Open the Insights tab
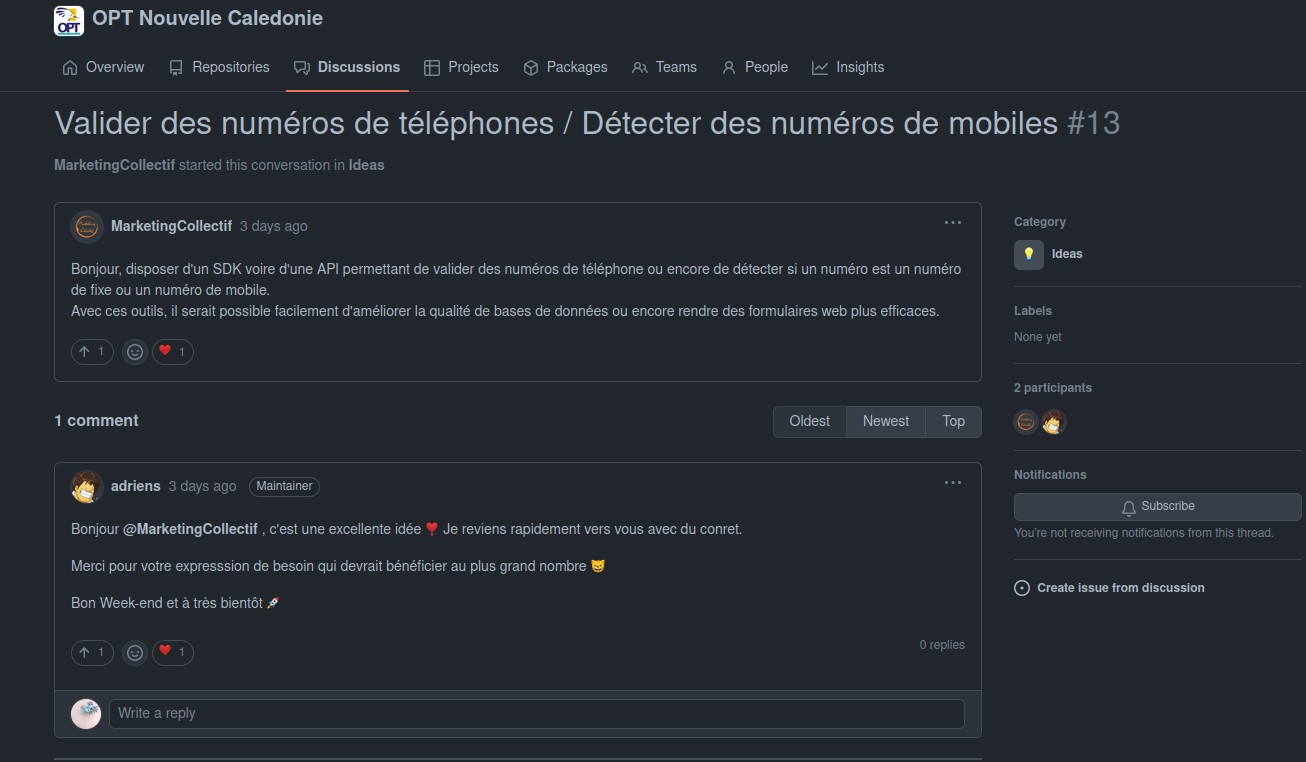Screen dimensions: 1306x762 coord(848,67)
